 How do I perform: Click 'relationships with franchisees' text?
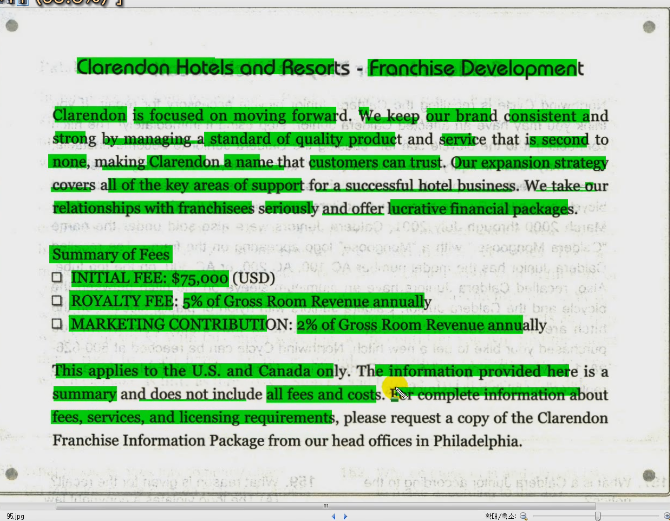coord(153,208)
